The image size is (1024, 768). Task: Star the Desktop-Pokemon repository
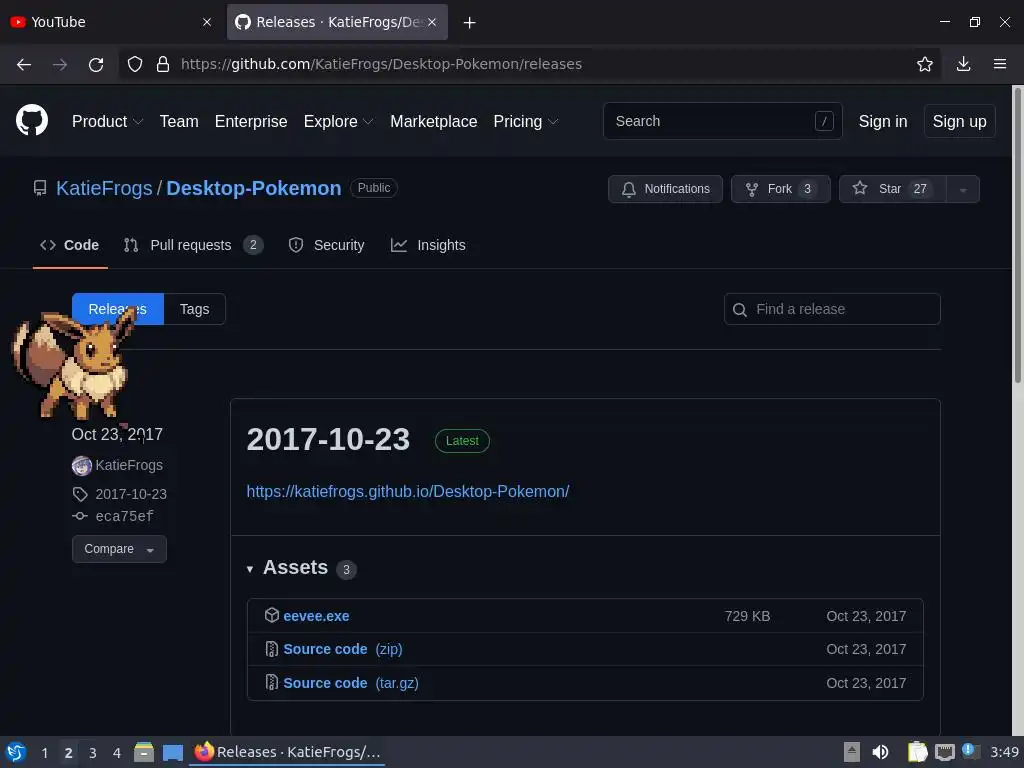coord(892,189)
